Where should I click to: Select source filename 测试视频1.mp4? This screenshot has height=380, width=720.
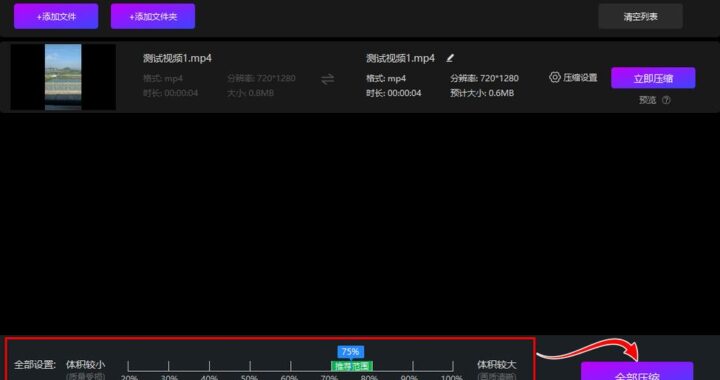(177, 58)
